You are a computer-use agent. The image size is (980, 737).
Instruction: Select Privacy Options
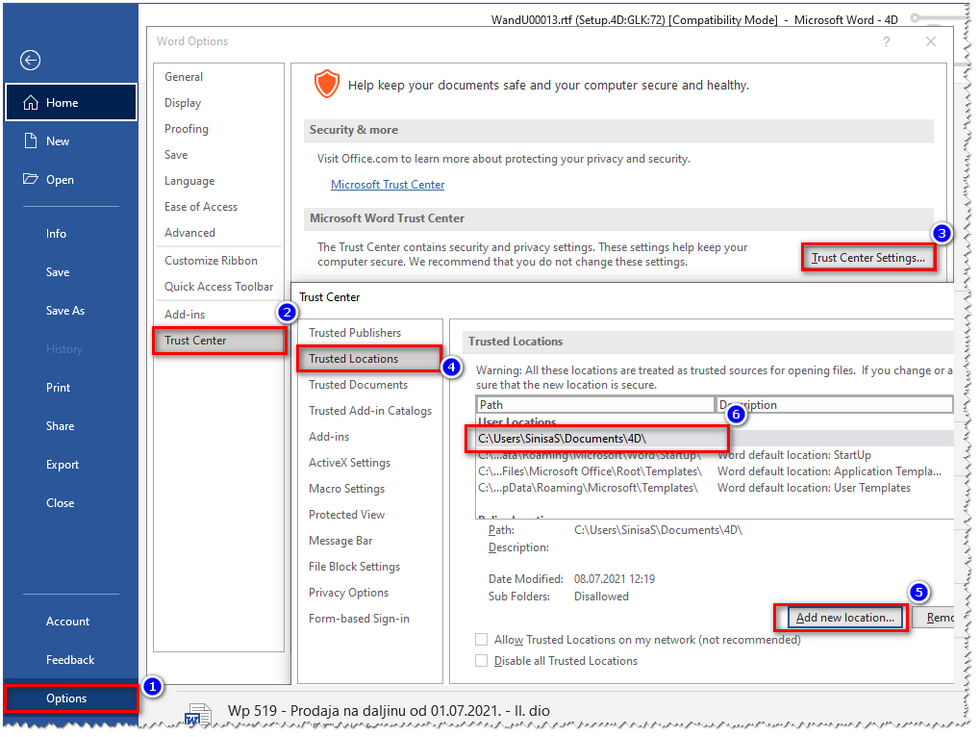(x=348, y=593)
